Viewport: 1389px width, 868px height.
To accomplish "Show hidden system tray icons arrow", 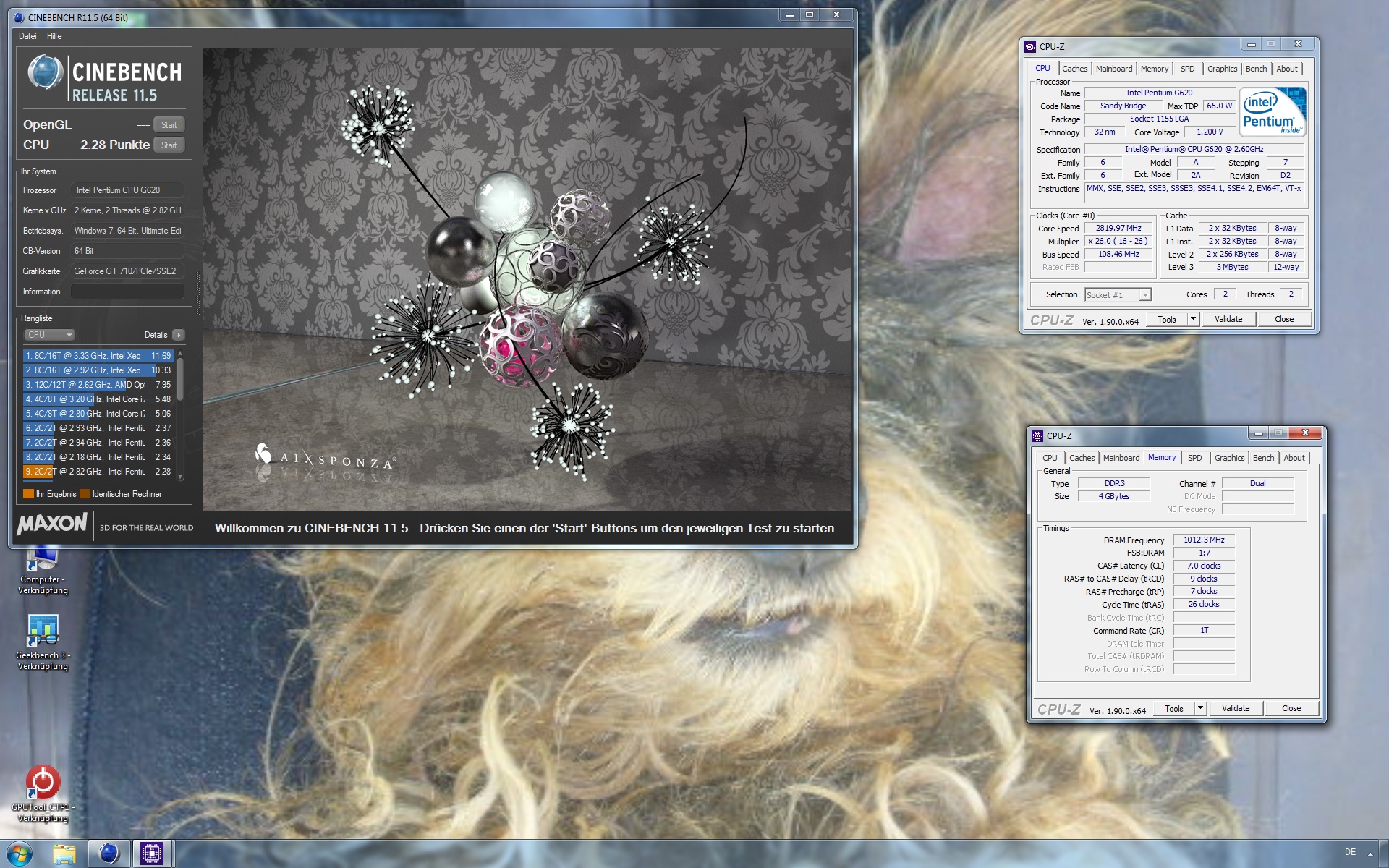I will 1370,854.
